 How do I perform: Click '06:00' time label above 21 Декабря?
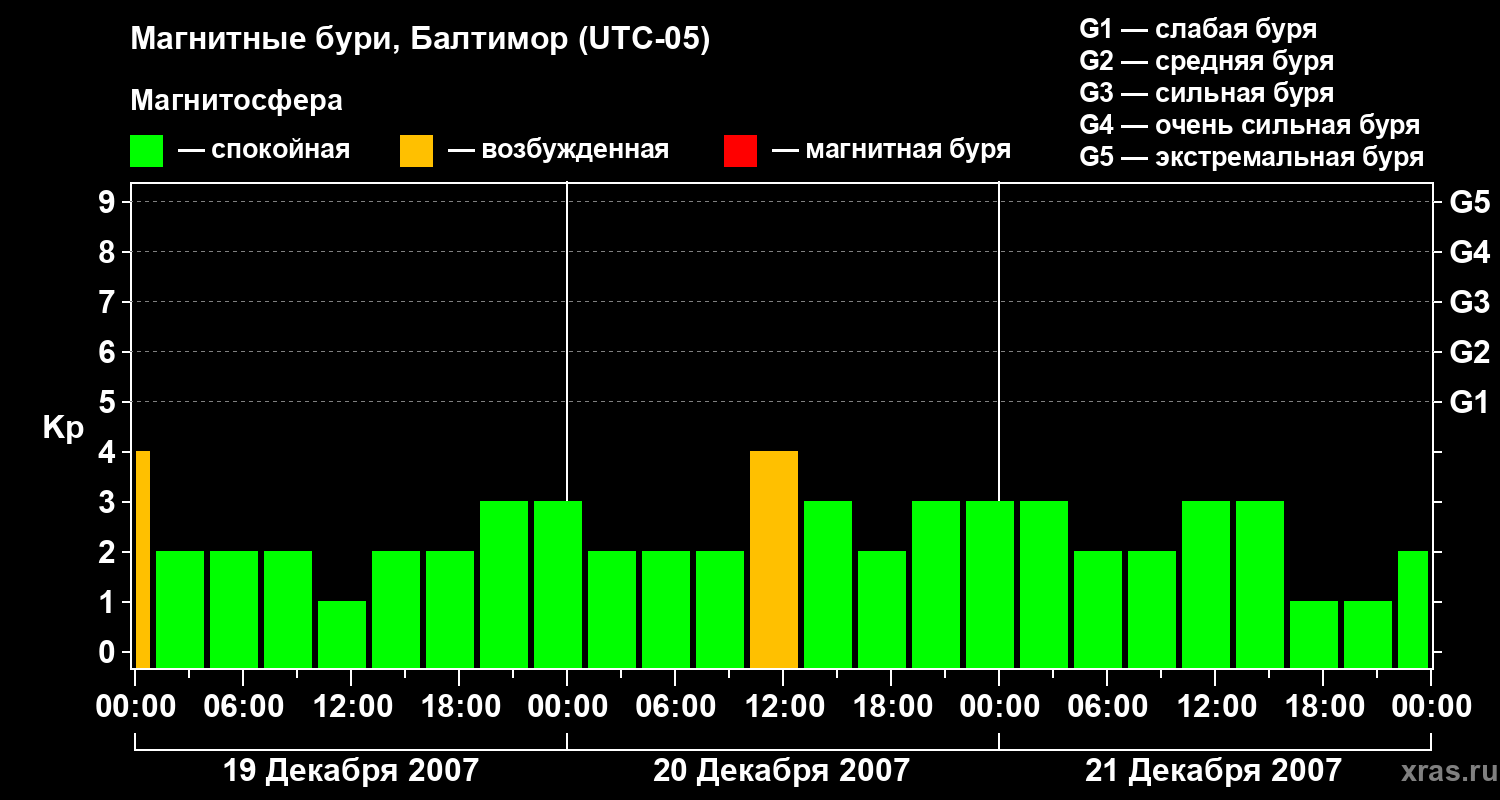pyautogui.click(x=1107, y=707)
